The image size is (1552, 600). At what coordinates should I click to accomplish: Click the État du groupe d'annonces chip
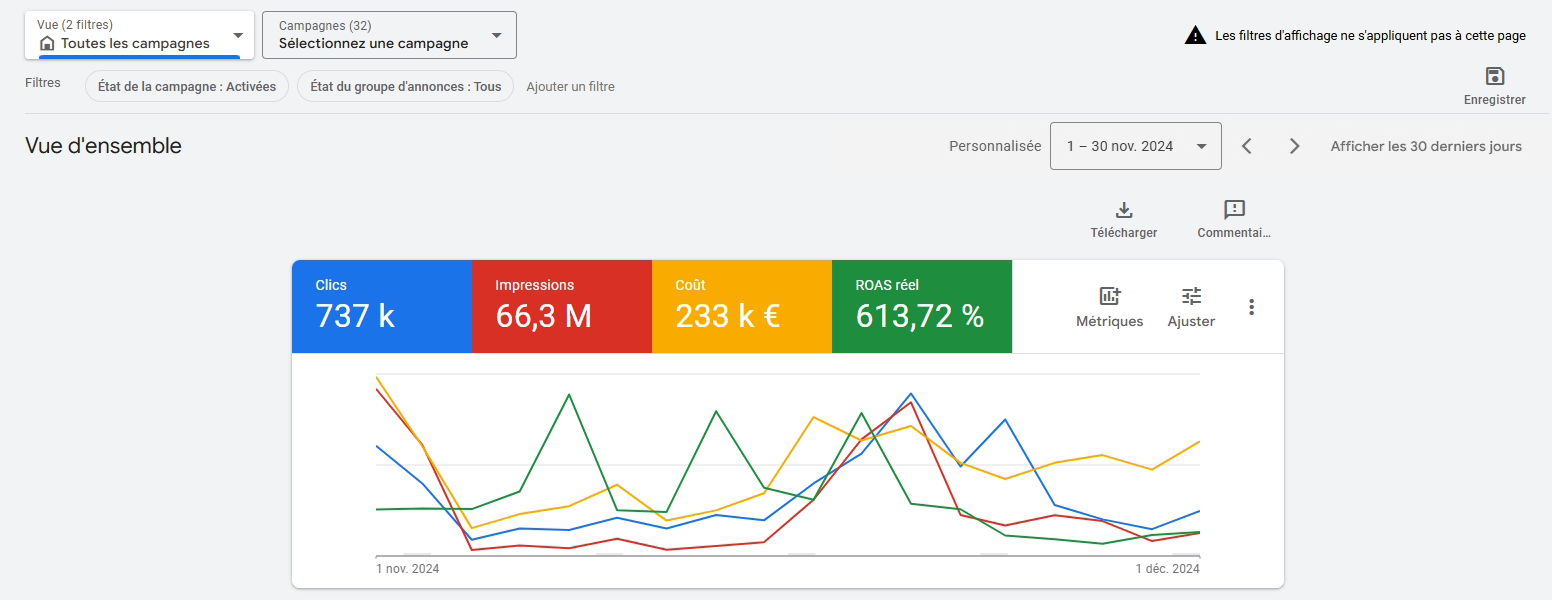click(x=405, y=87)
